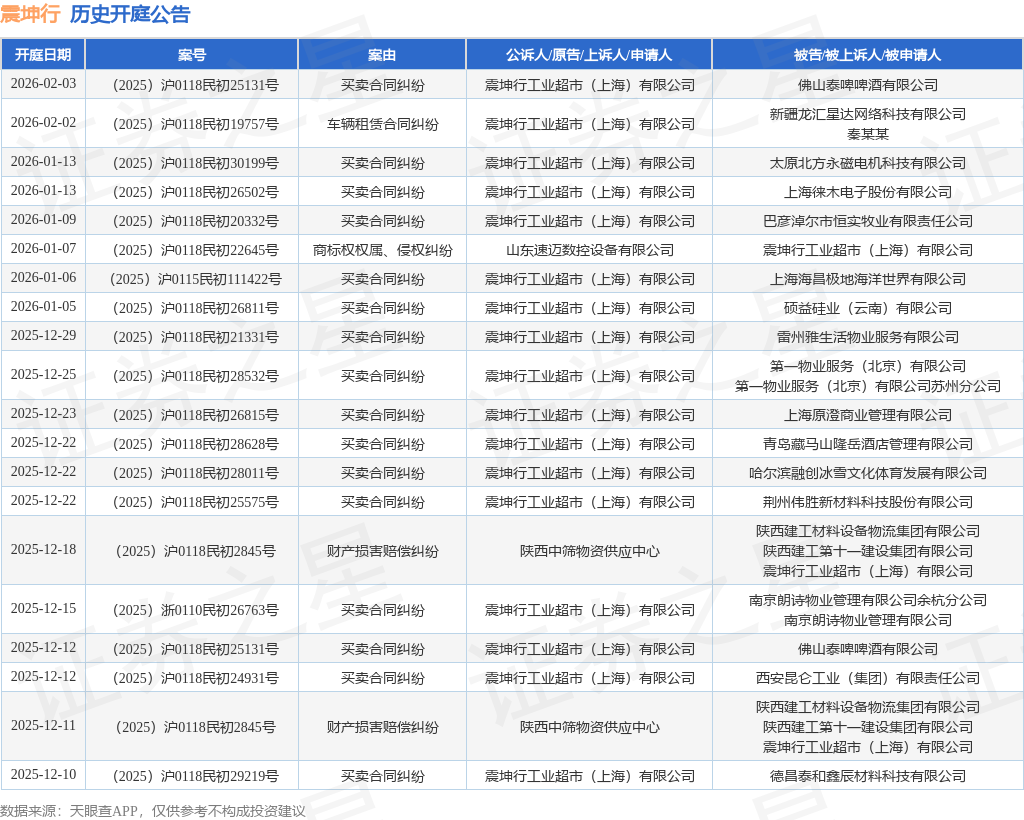Select date cell 2026-02-03
1024x820 pixels.
[43, 84]
